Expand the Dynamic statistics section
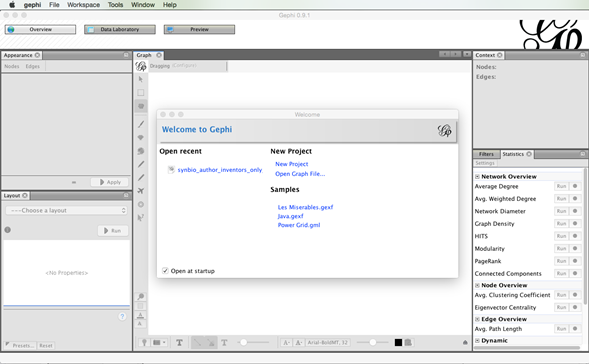Image resolution: width=589 pixels, height=364 pixels. (477, 340)
